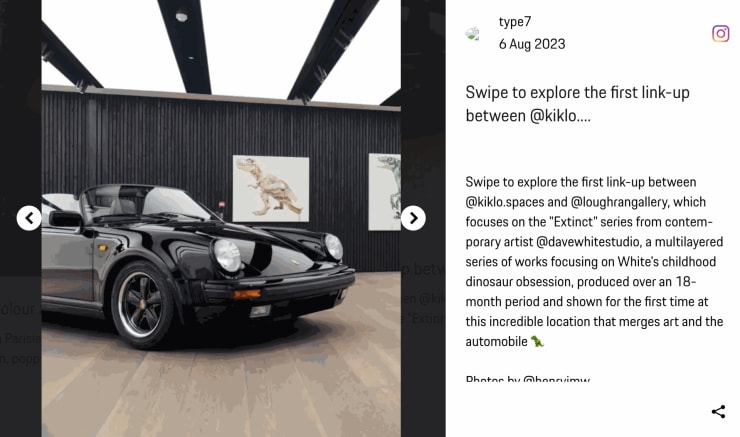Open the type7 account name
Viewport: 740px width, 437px height.
[515, 22]
